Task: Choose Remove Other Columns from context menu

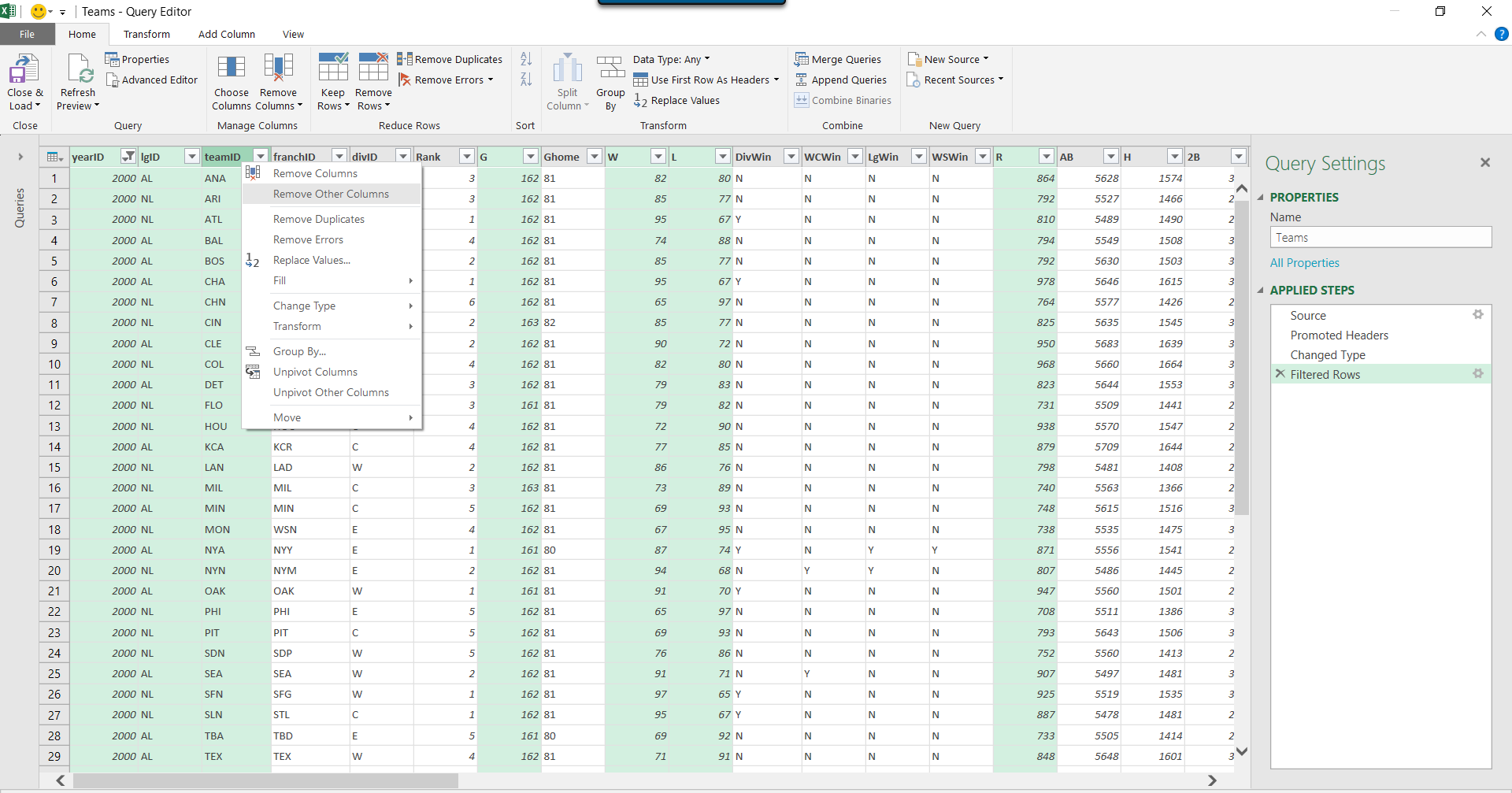Action: (331, 195)
